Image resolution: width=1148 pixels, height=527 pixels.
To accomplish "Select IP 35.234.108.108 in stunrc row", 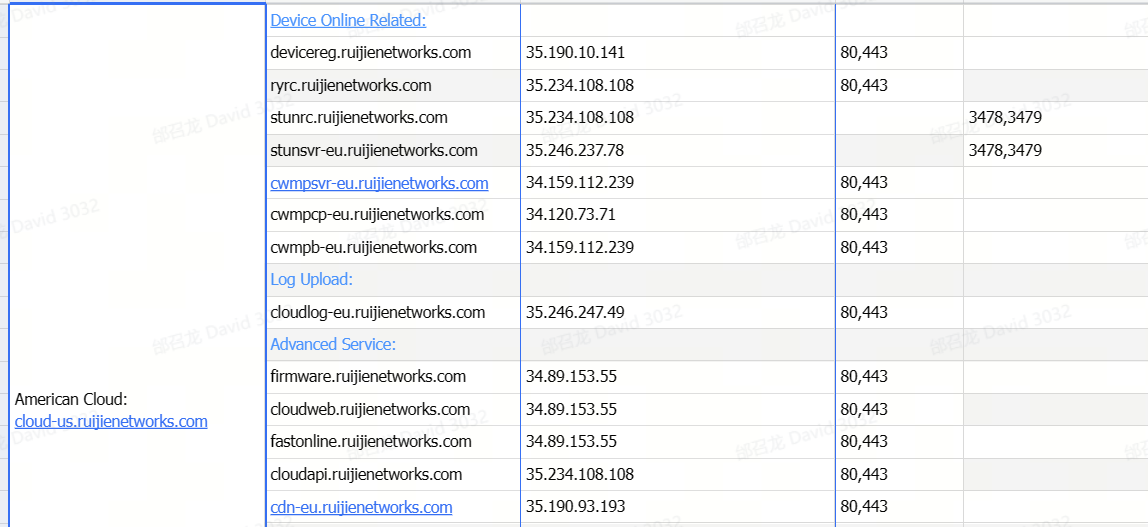I will [x=580, y=118].
